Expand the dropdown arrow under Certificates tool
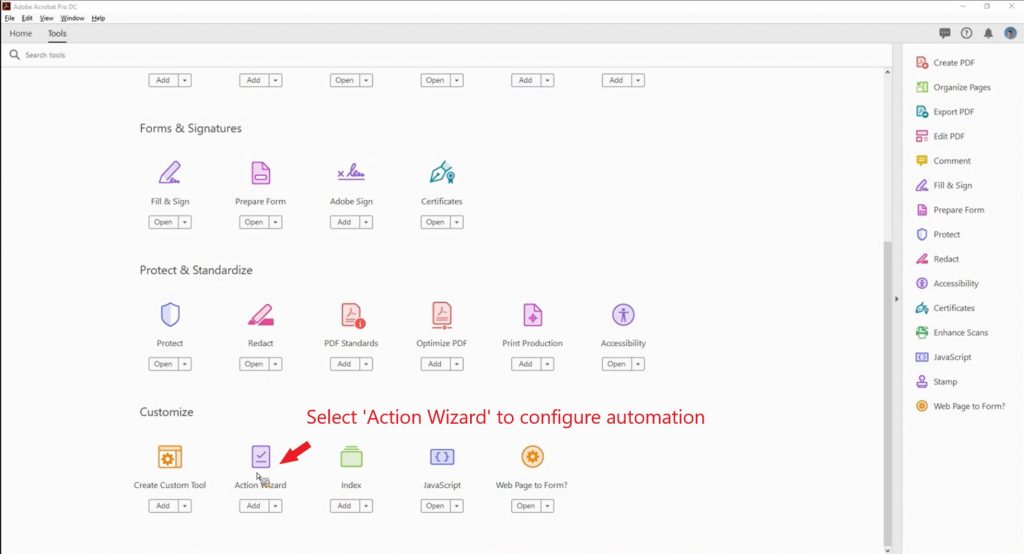1024x554 pixels. [x=457, y=222]
